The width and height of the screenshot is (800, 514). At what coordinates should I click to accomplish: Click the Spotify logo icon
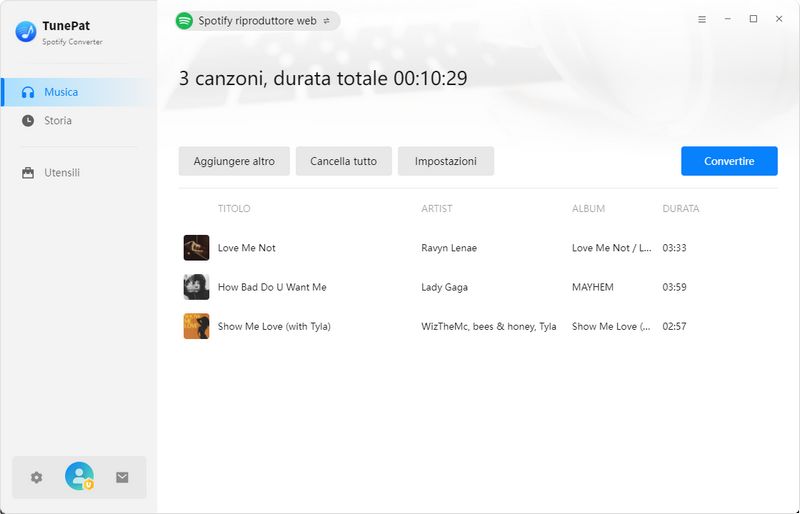click(184, 21)
